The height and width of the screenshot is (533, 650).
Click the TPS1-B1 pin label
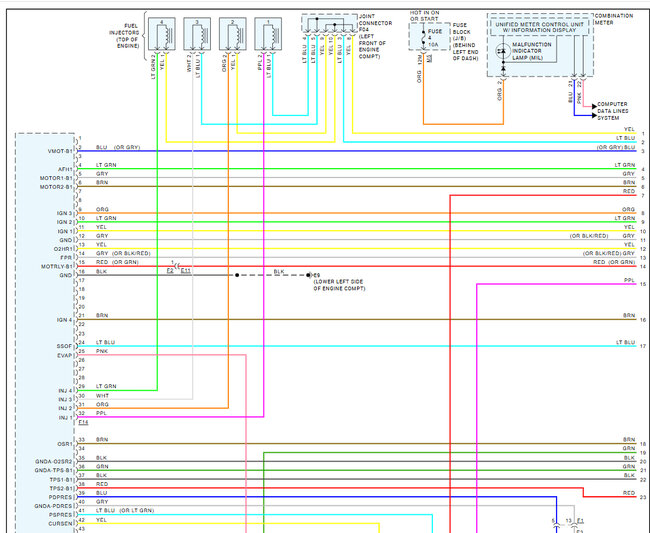(61, 480)
